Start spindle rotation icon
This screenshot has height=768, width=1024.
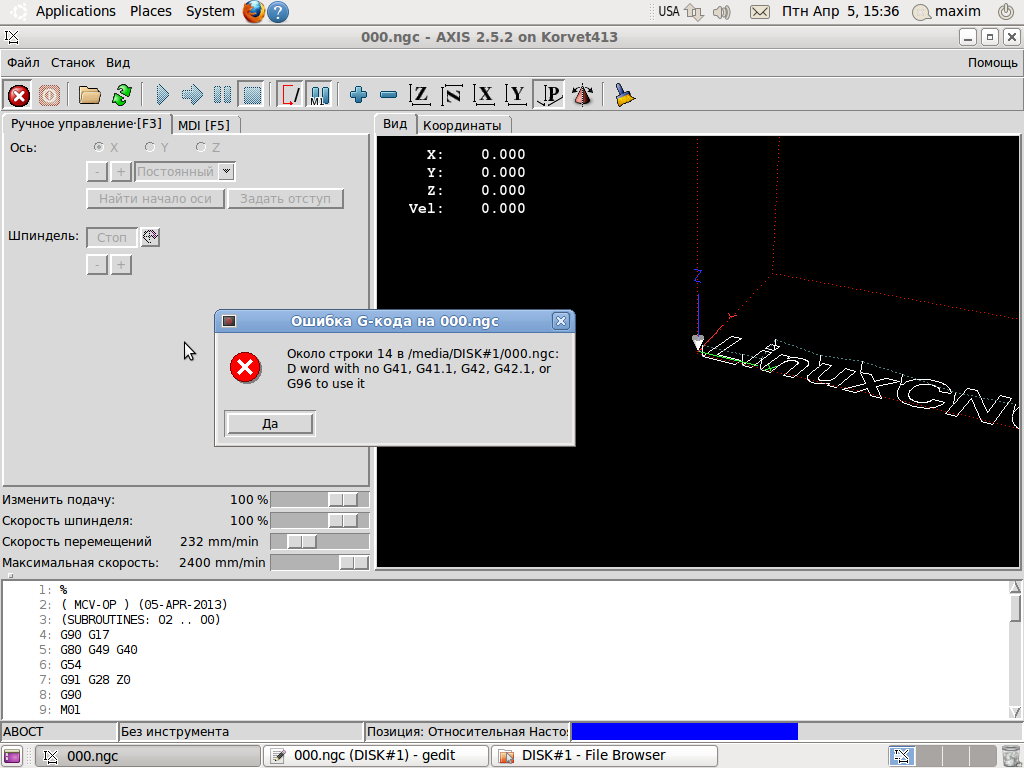[x=150, y=237]
